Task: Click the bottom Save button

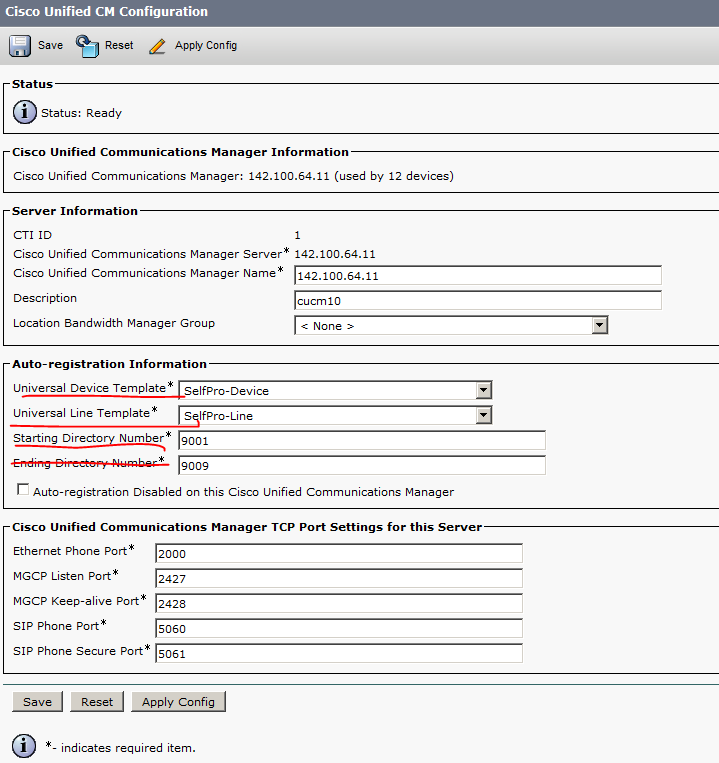Action: 37,702
